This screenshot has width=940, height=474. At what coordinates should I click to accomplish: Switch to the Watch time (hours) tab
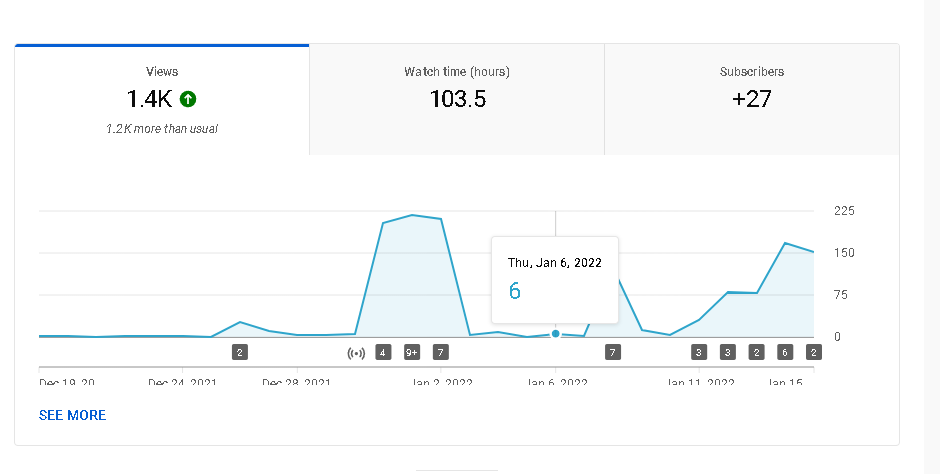[457, 99]
